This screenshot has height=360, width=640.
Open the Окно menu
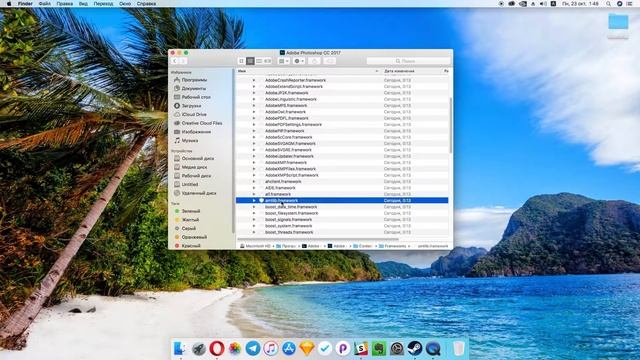click(125, 3)
